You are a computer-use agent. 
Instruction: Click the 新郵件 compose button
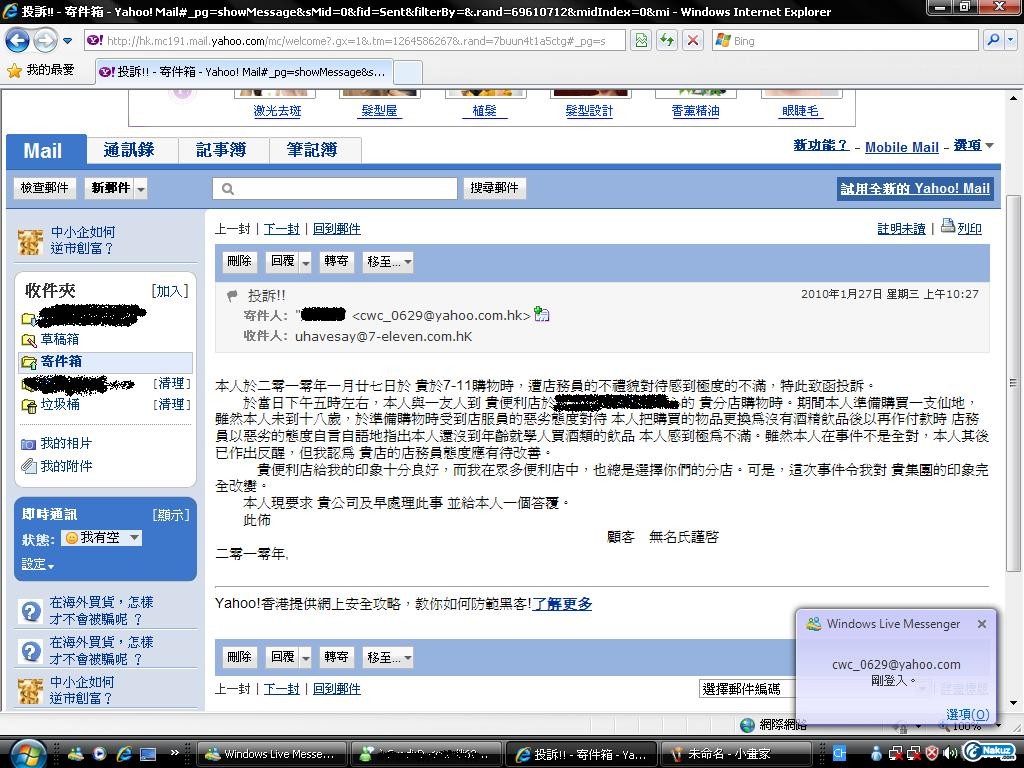tap(110, 188)
